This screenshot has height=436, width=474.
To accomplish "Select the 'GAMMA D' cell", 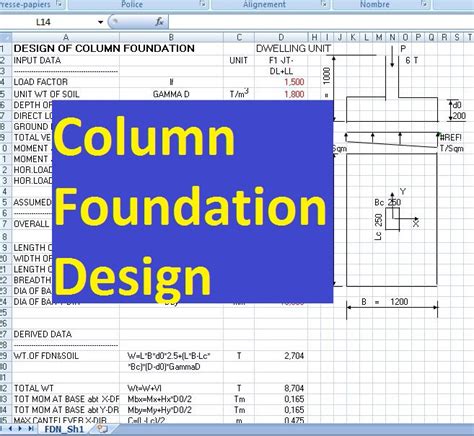I will [x=171, y=94].
